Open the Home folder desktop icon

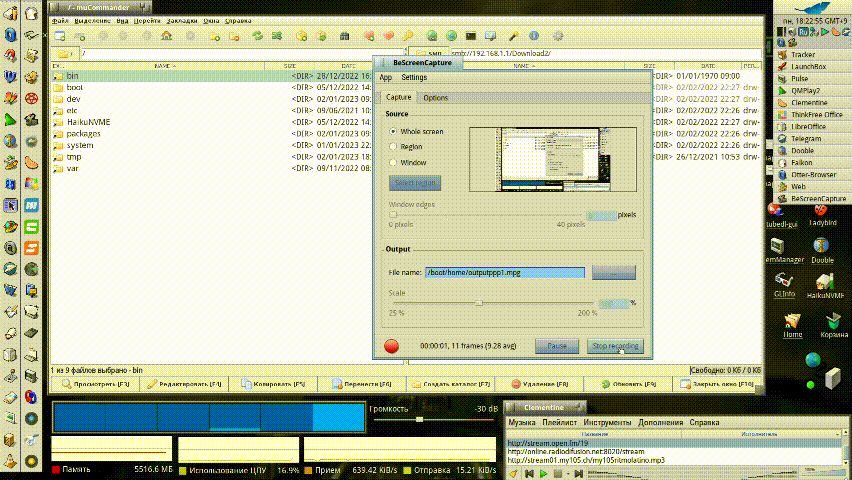point(792,323)
